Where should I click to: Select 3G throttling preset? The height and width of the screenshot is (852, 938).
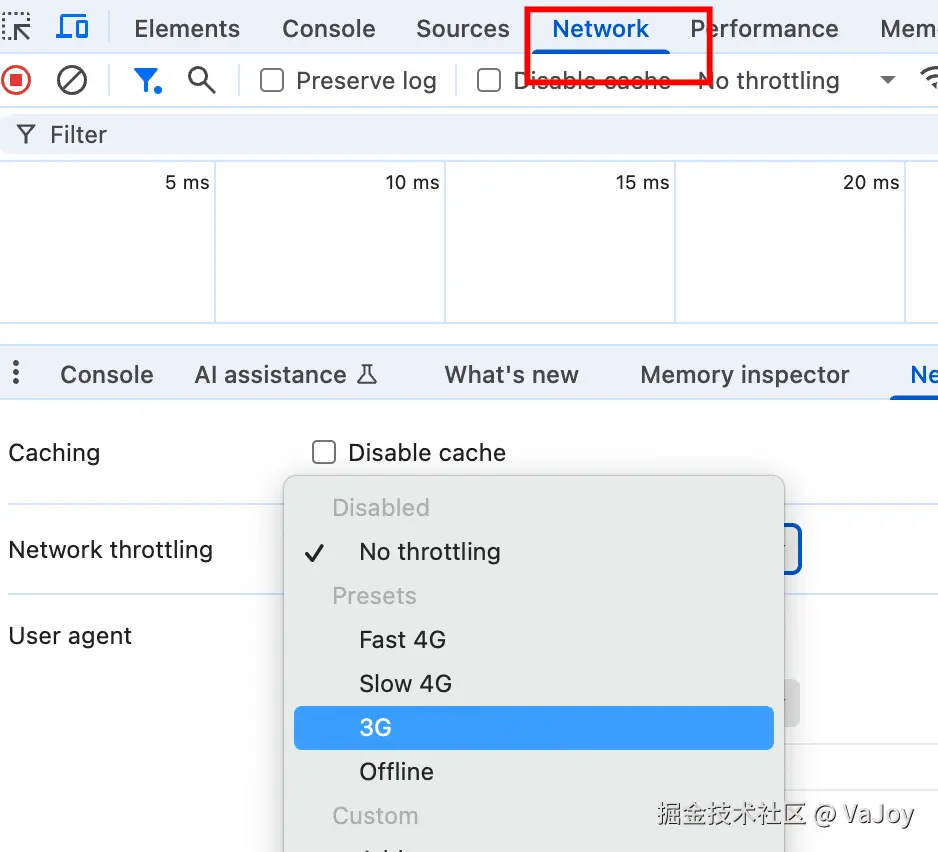pos(376,728)
